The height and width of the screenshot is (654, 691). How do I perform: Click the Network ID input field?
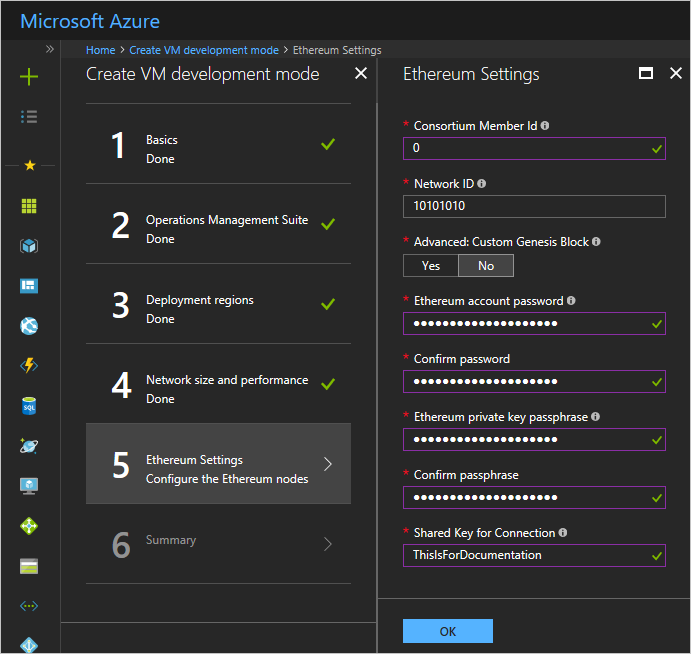(x=534, y=206)
